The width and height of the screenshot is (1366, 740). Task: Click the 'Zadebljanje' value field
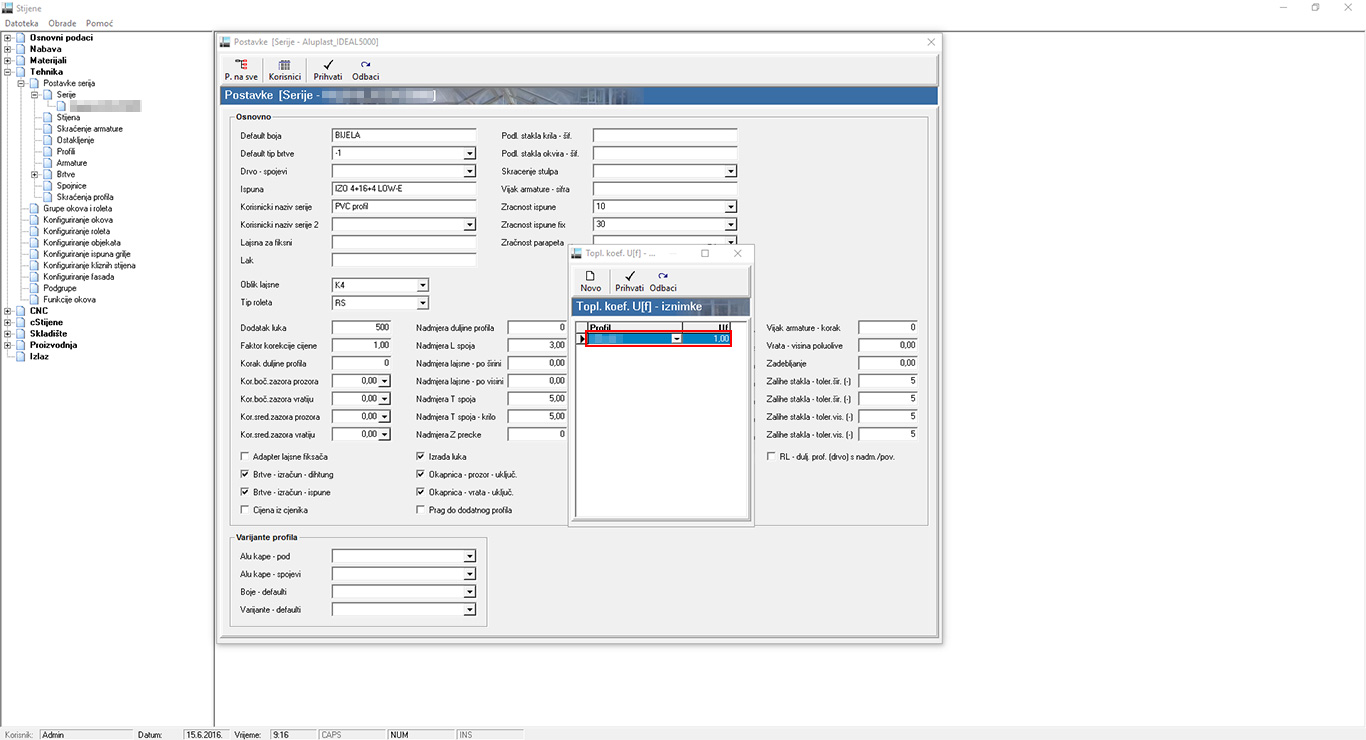888,363
